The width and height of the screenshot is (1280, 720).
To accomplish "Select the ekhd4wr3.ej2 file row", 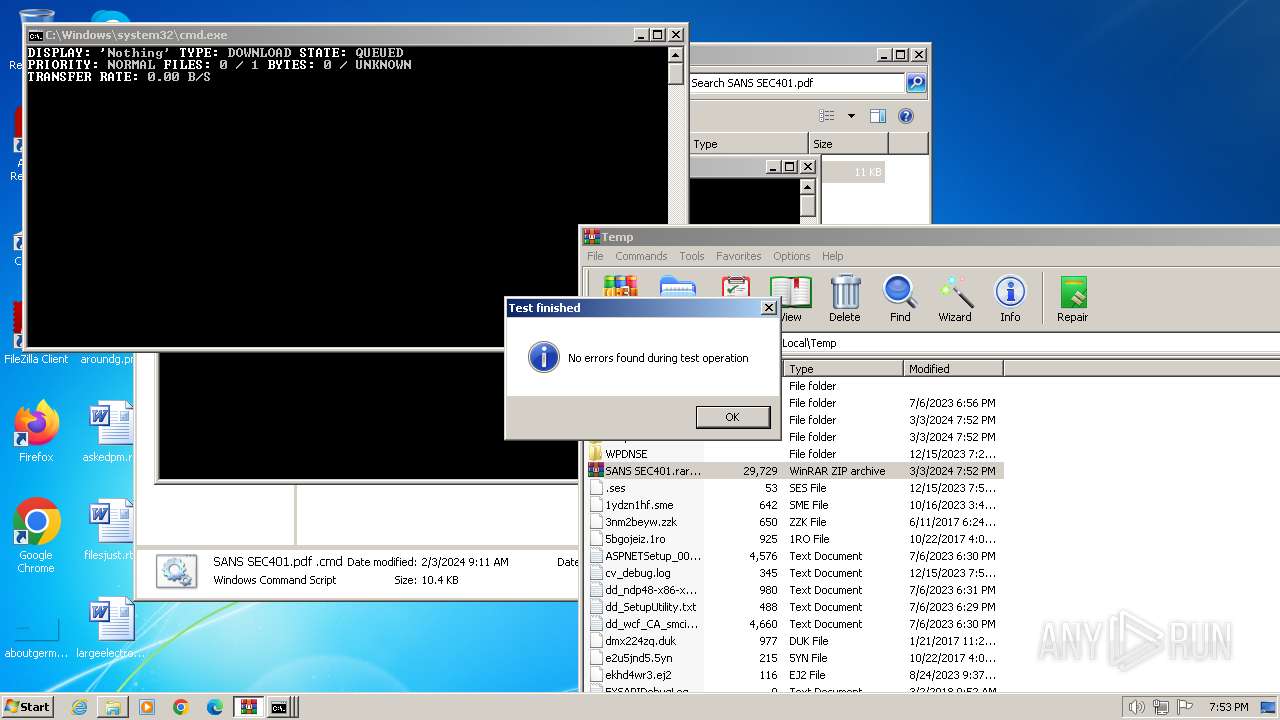I will tap(794, 675).
